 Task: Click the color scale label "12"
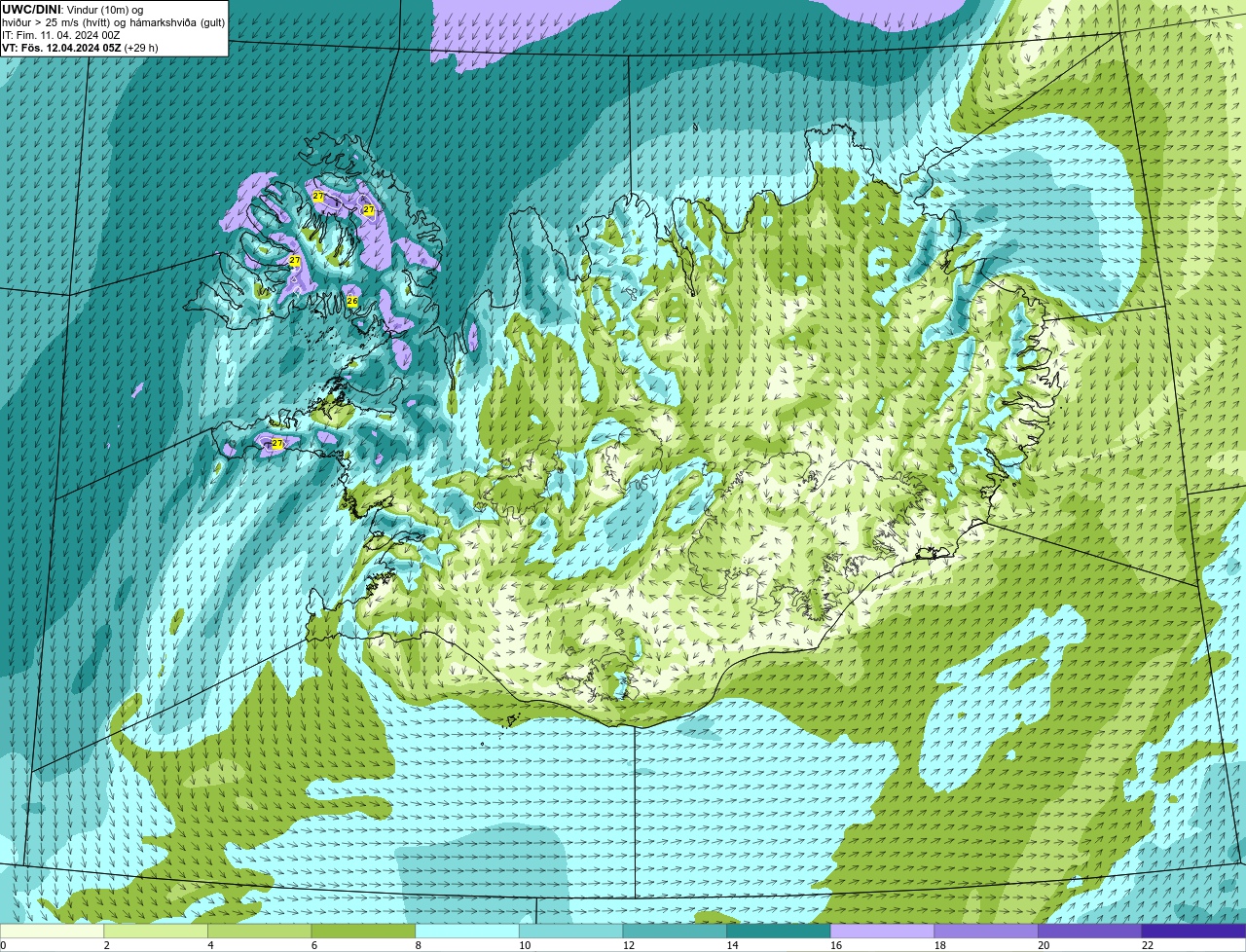point(629,945)
